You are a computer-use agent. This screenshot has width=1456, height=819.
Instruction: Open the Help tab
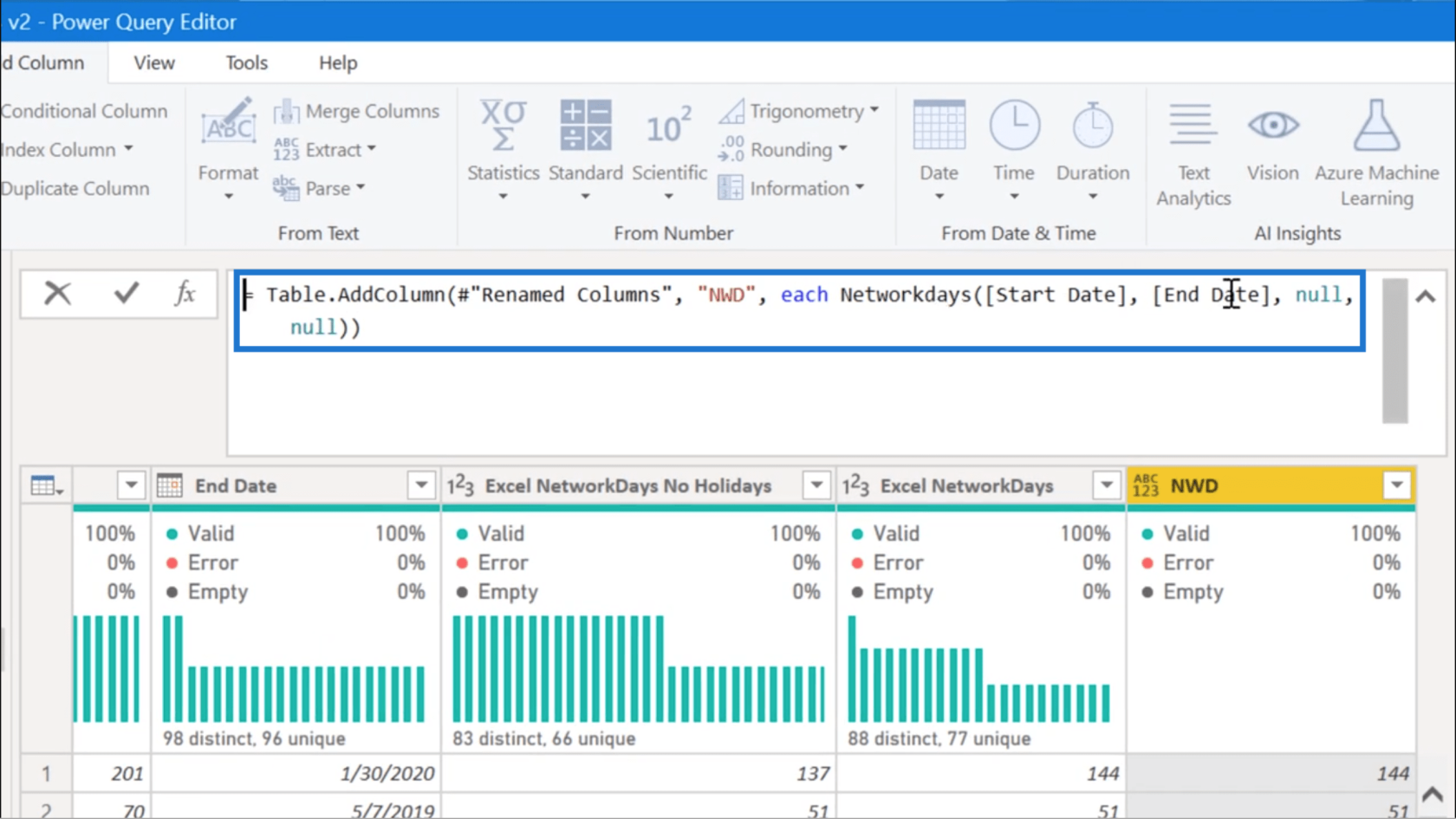pos(338,63)
